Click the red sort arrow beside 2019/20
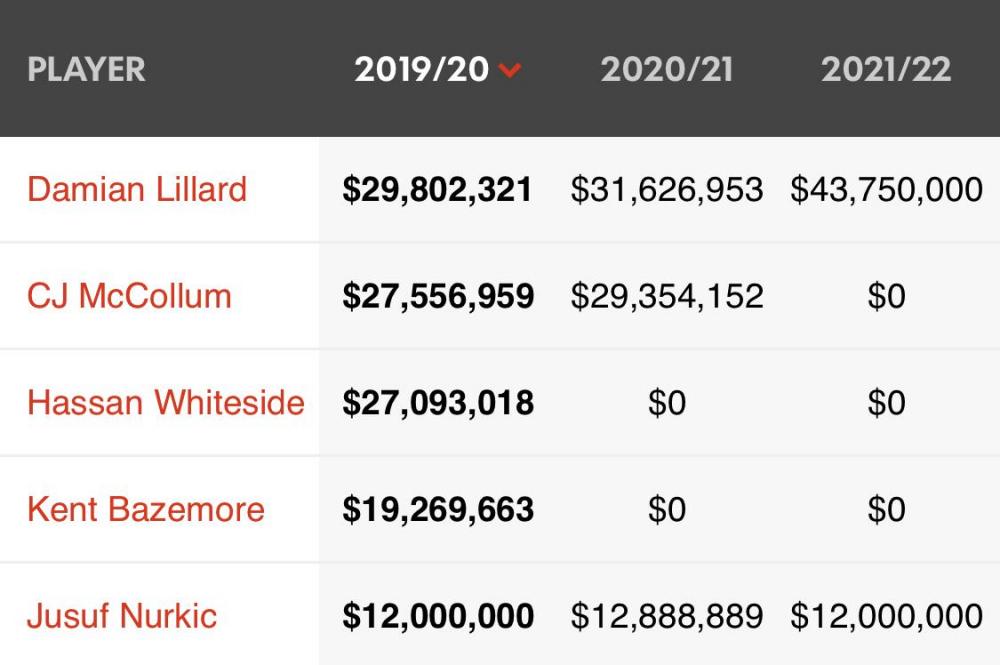The image size is (1000, 665). [x=510, y=71]
